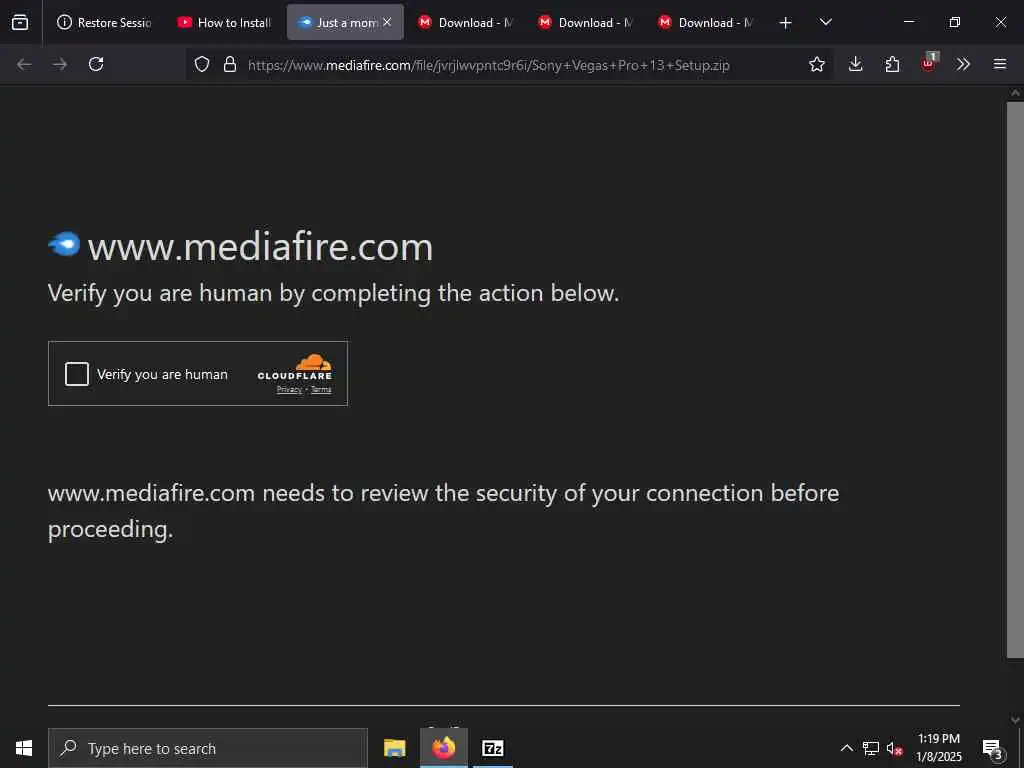This screenshot has width=1024, height=768.
Task: Open the Firefox application menu
Action: tap(1000, 64)
